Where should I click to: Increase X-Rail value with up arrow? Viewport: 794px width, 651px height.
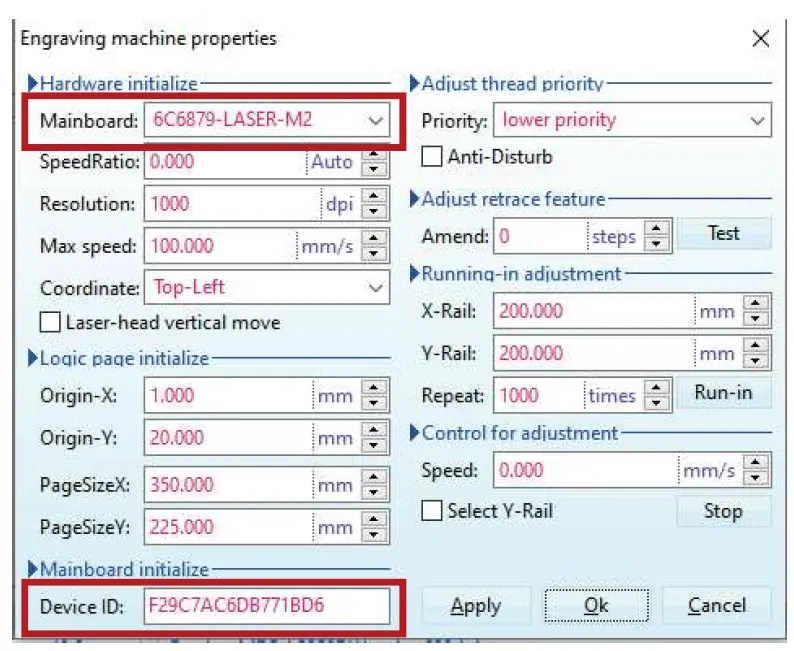[756, 303]
